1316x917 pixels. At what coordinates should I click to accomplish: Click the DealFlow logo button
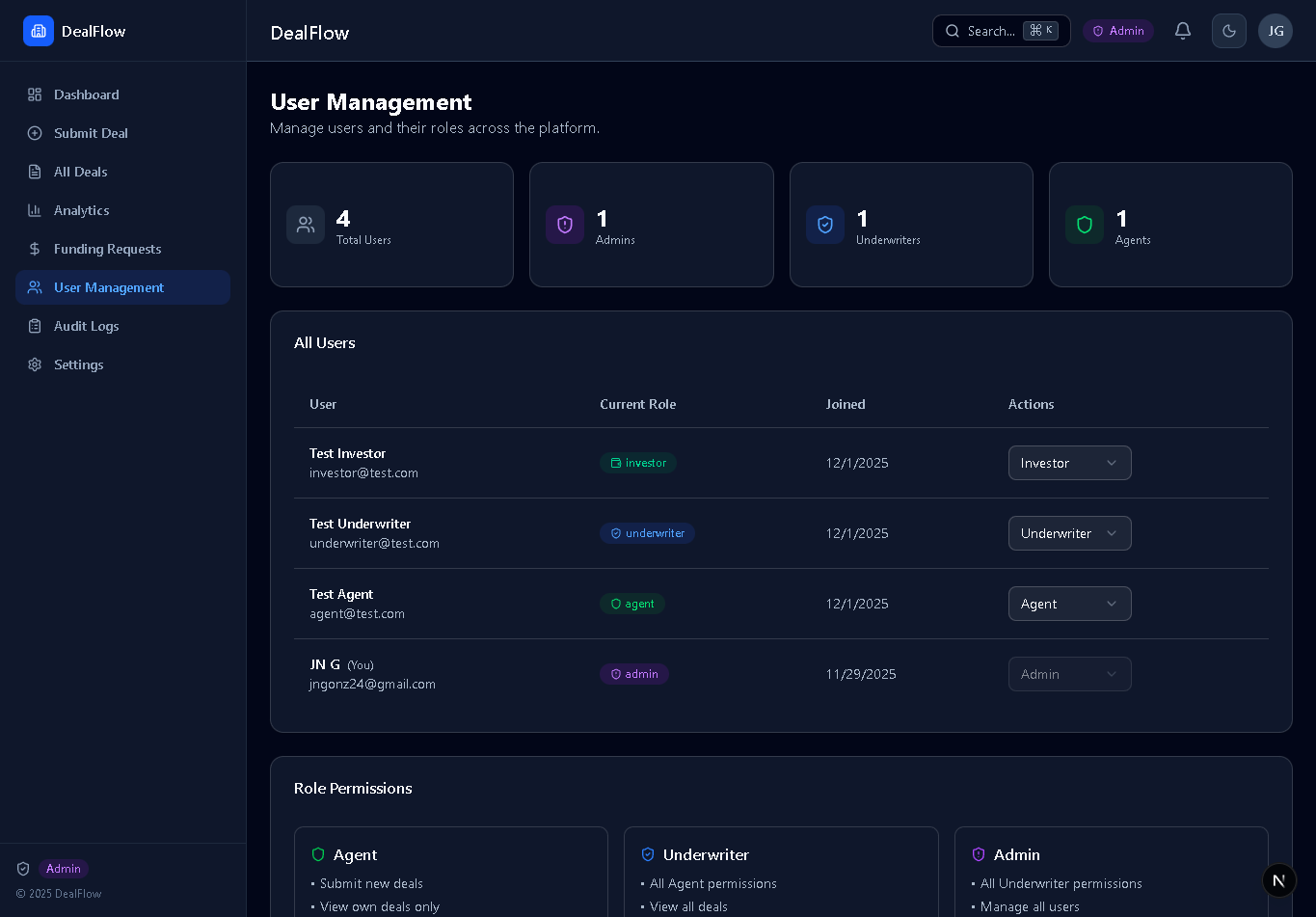pyautogui.click(x=39, y=31)
